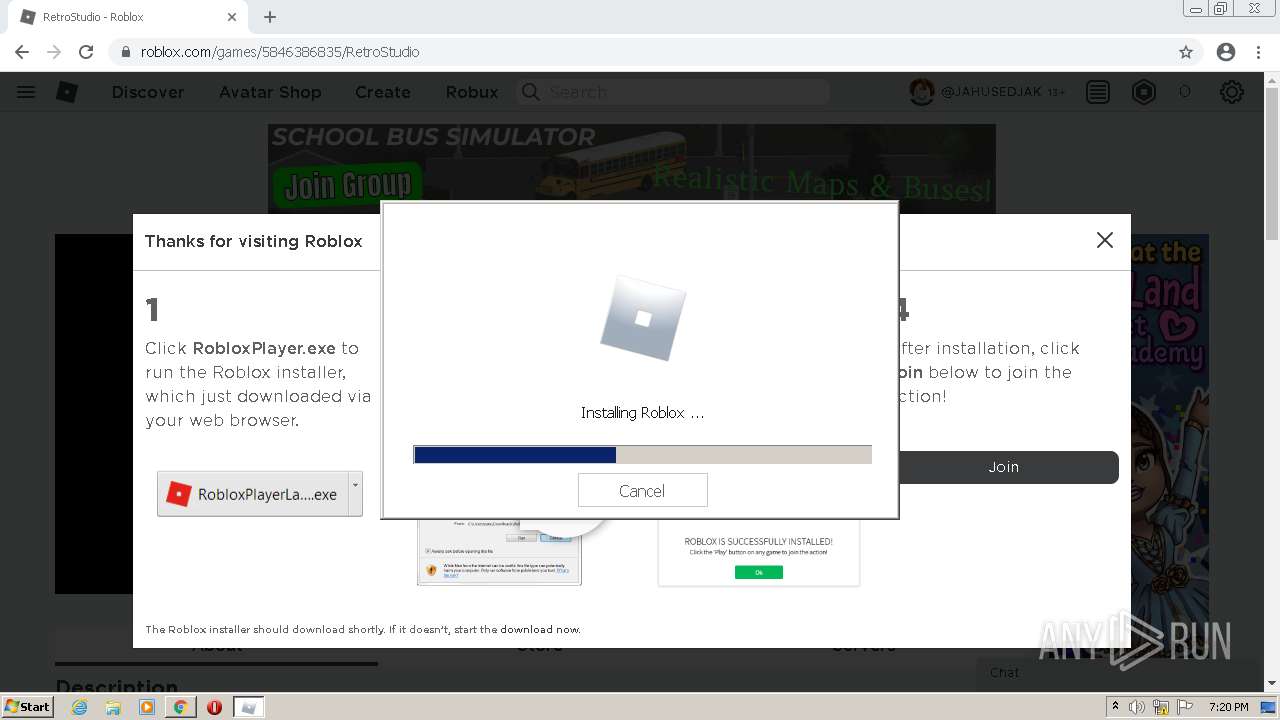Click the 7:20 PM clock
Image resolution: width=1280 pixels, height=720 pixels.
pos(1229,707)
